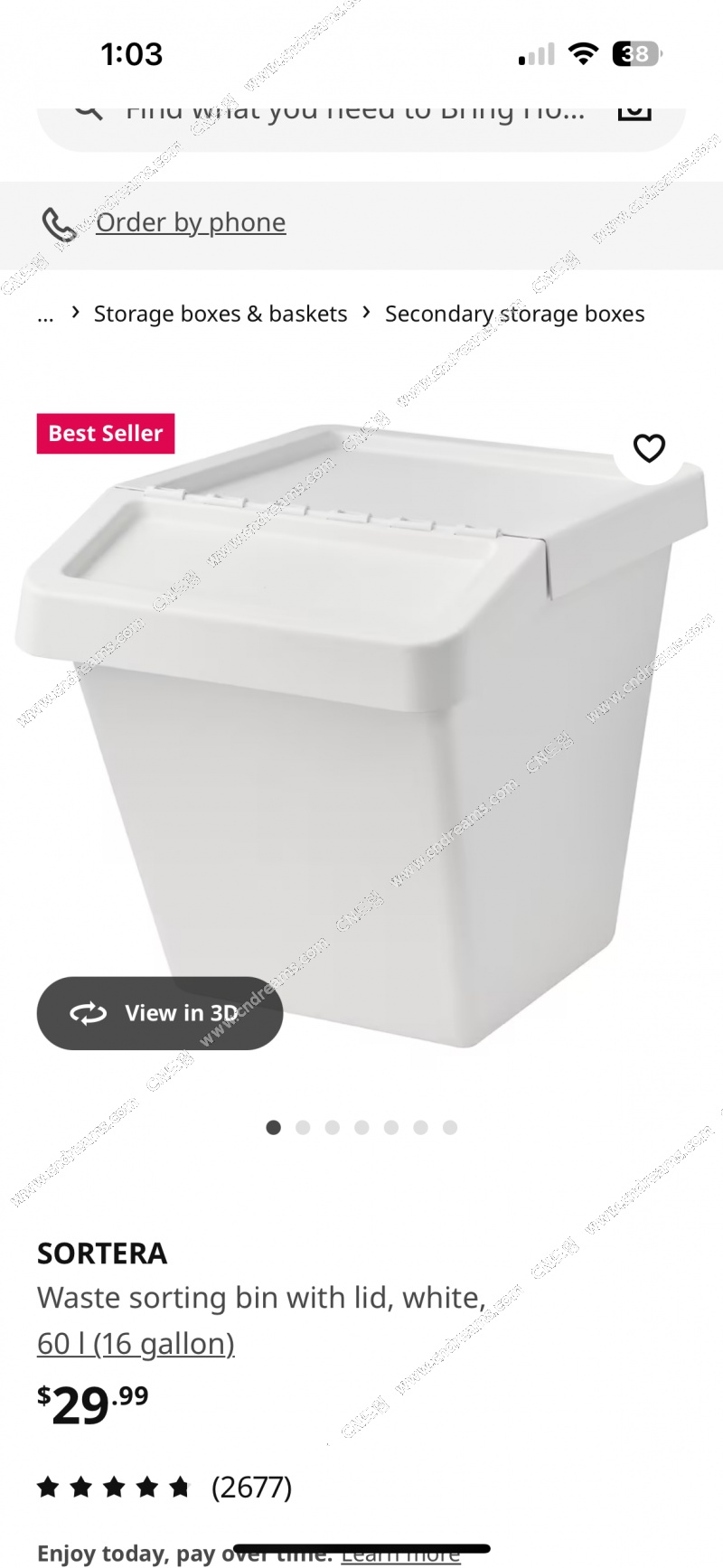Image resolution: width=723 pixels, height=1568 pixels.
Task: Open View in 3D mode
Action: (x=160, y=1013)
